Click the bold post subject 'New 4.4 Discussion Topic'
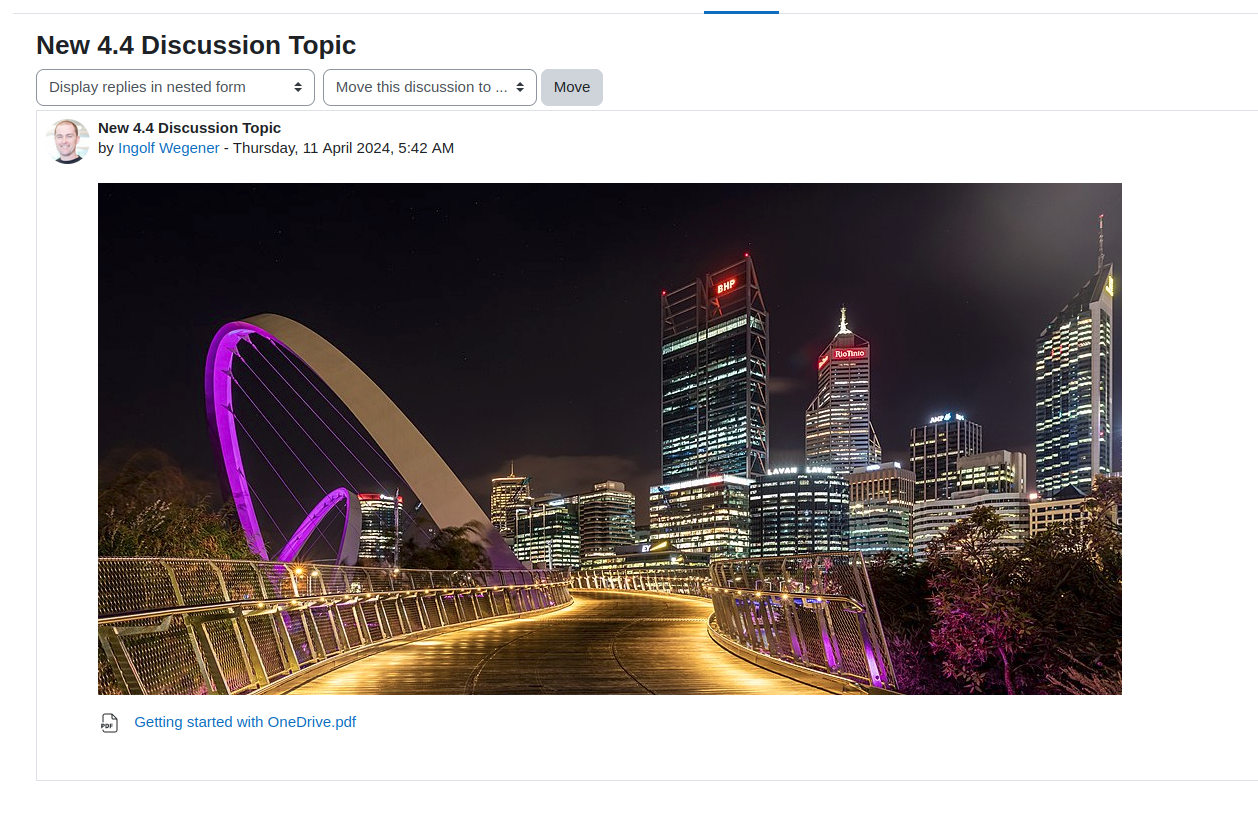The height and width of the screenshot is (830, 1258). [189, 128]
